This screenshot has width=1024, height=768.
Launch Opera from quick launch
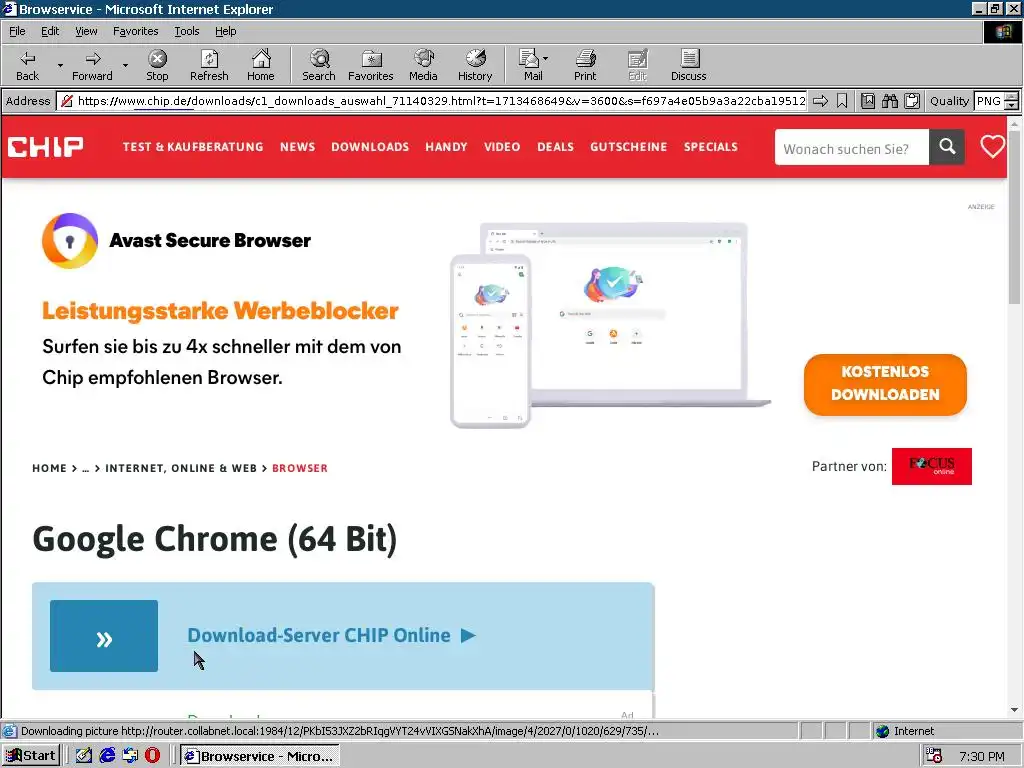pyautogui.click(x=152, y=756)
